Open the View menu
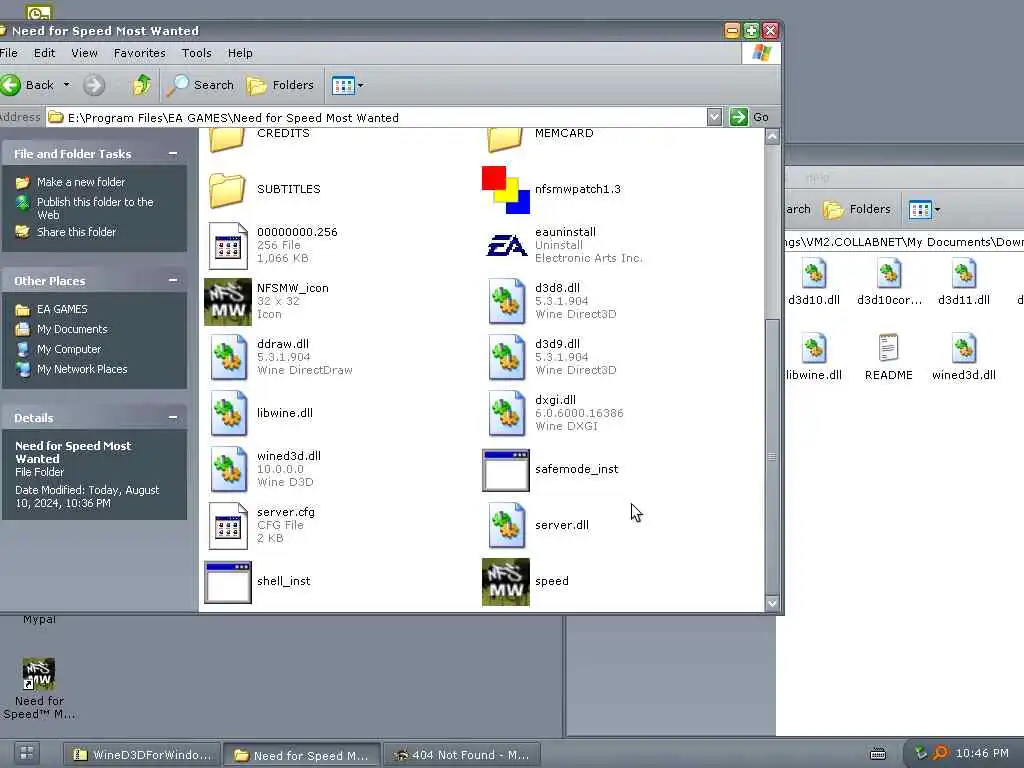Screen dimensions: 1024x768 (x=84, y=54)
